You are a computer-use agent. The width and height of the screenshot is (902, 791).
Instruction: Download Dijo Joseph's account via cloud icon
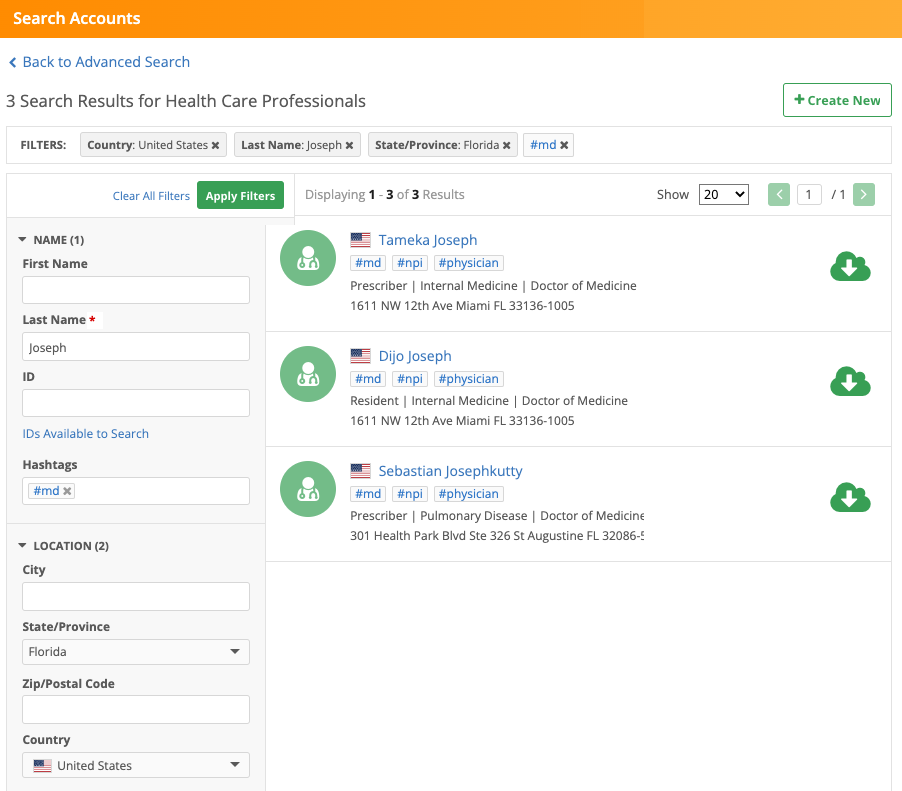click(x=850, y=382)
